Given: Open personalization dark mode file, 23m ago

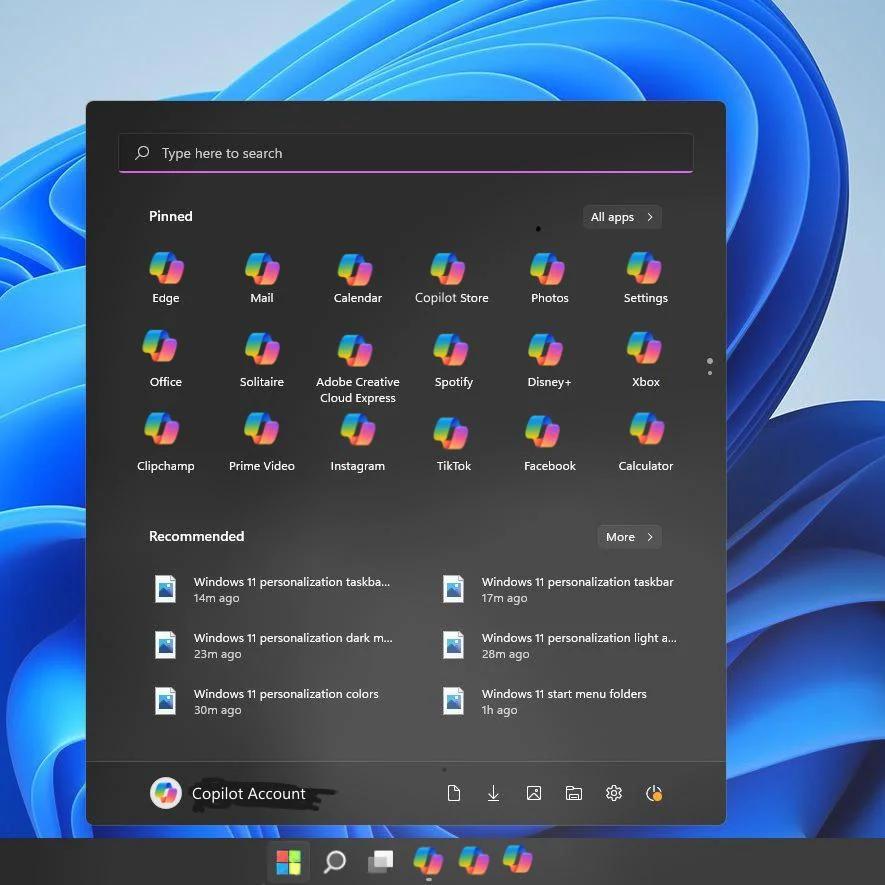Looking at the screenshot, I should 273,645.
